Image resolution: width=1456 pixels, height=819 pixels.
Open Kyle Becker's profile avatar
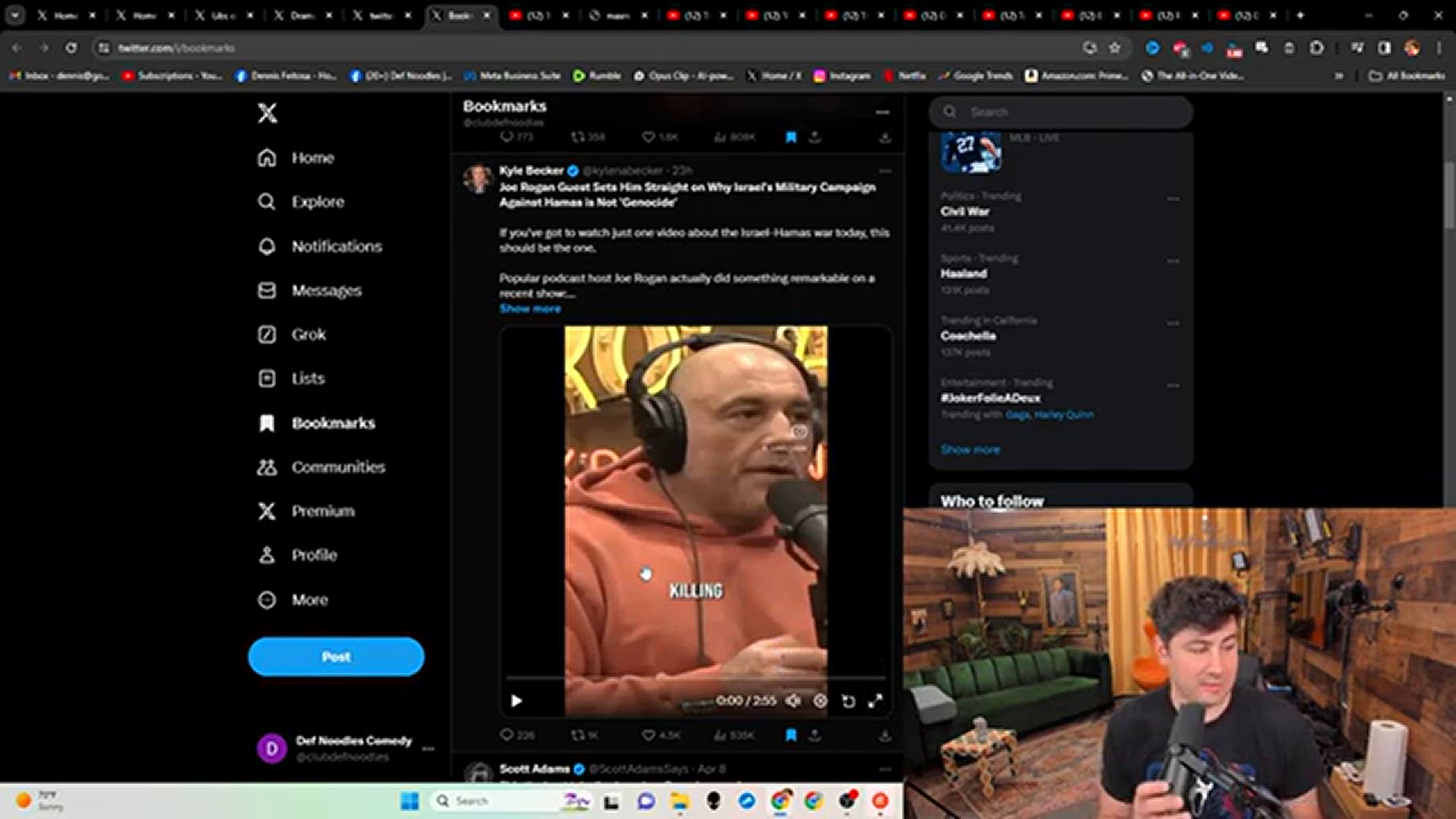coord(479,178)
